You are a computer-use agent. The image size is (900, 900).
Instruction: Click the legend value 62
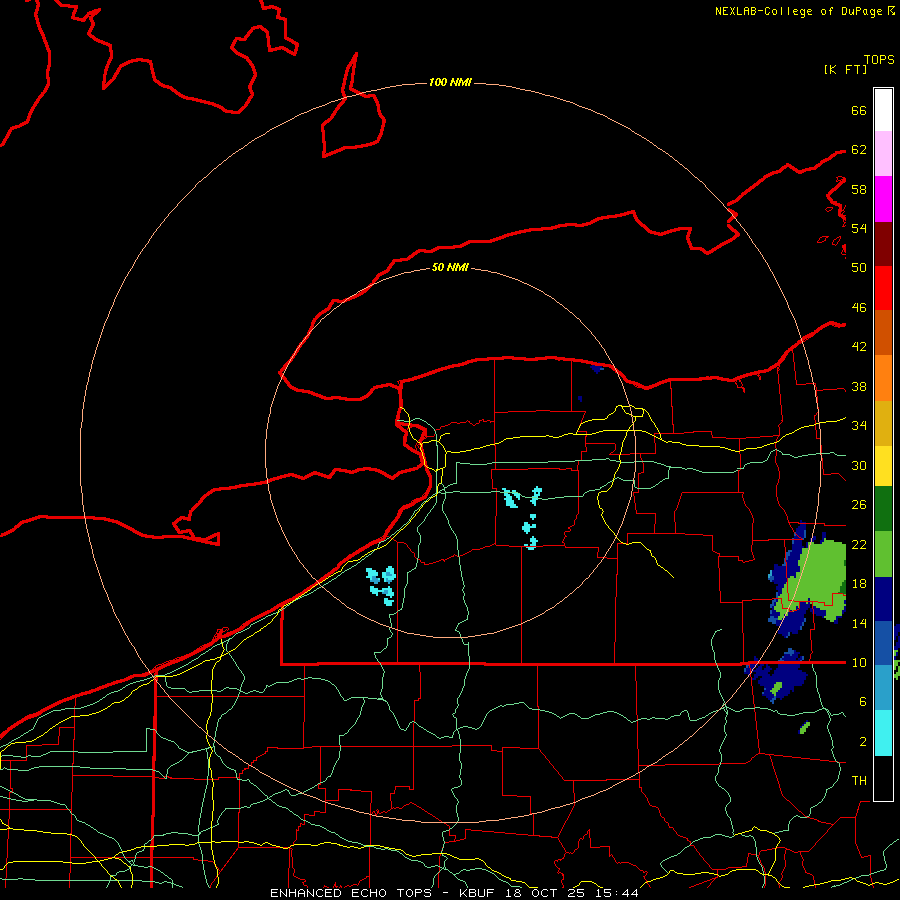coord(859,150)
